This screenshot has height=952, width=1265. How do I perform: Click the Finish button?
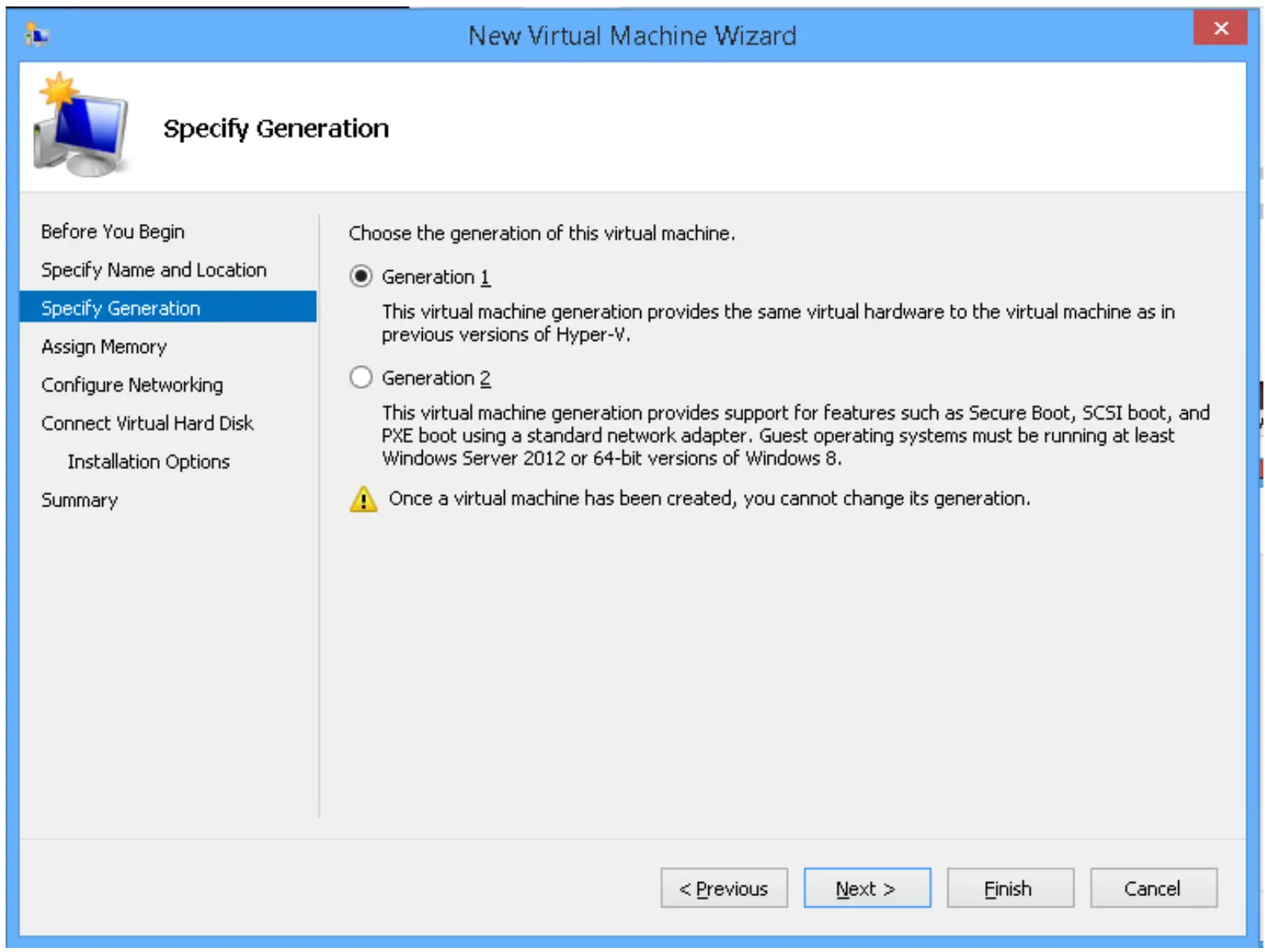point(1010,889)
